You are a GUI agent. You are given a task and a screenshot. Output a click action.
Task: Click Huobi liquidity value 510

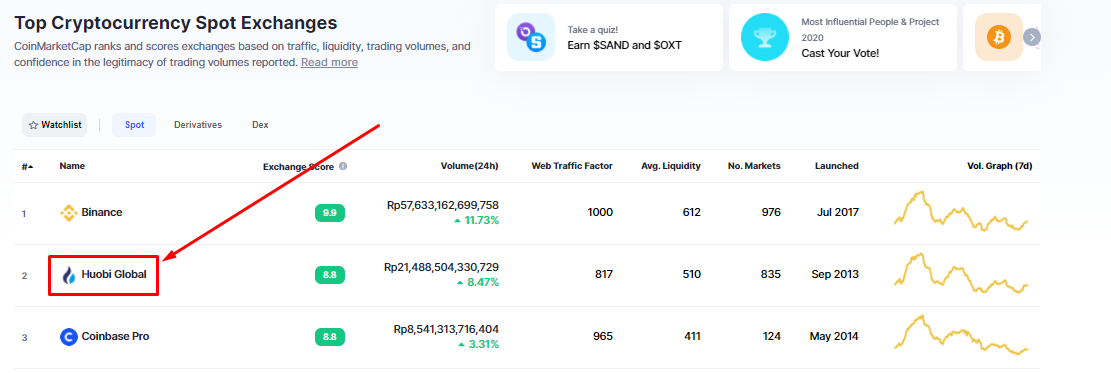tap(692, 274)
